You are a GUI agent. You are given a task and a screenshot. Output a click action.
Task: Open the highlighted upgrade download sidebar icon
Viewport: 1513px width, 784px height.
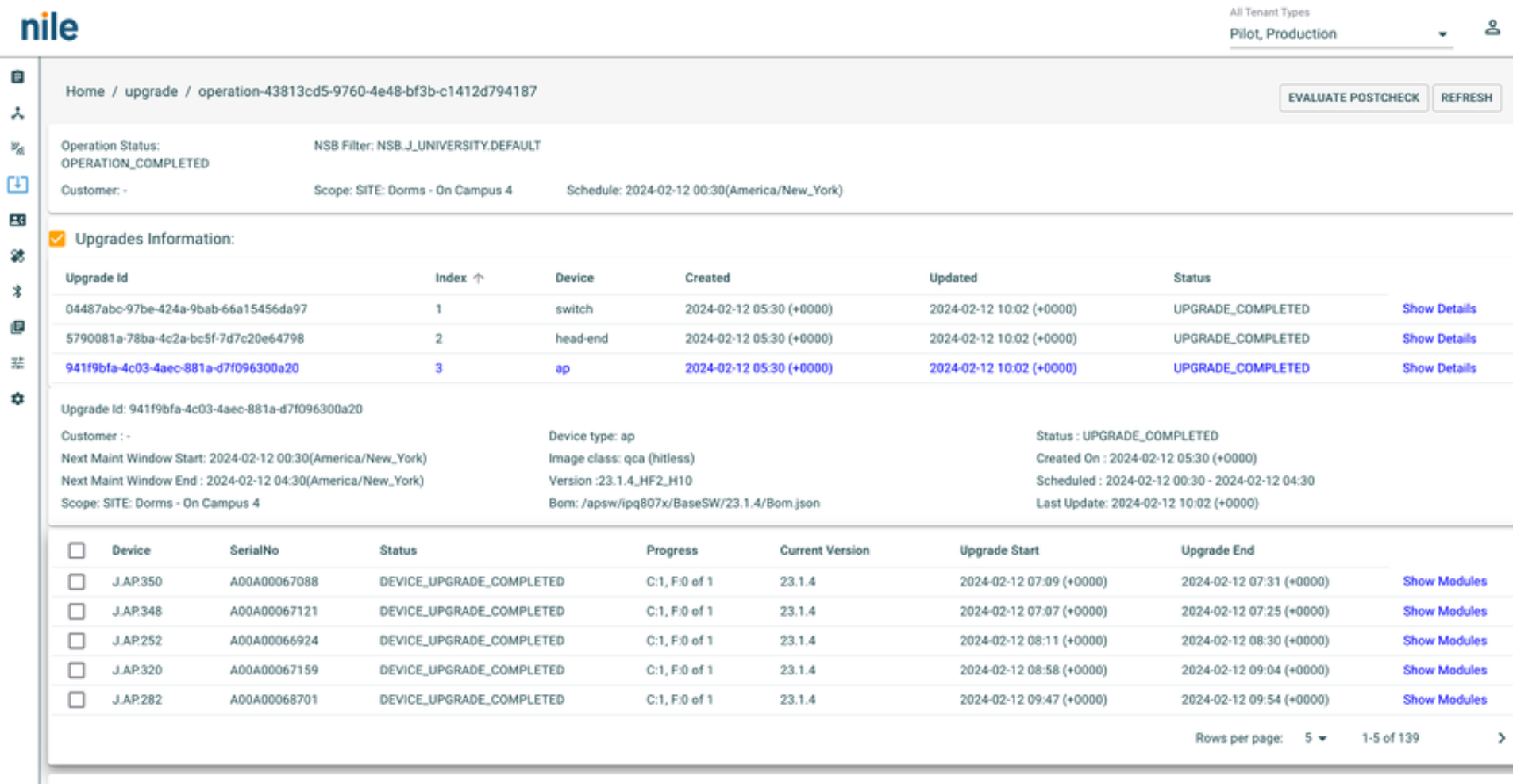coord(17,184)
